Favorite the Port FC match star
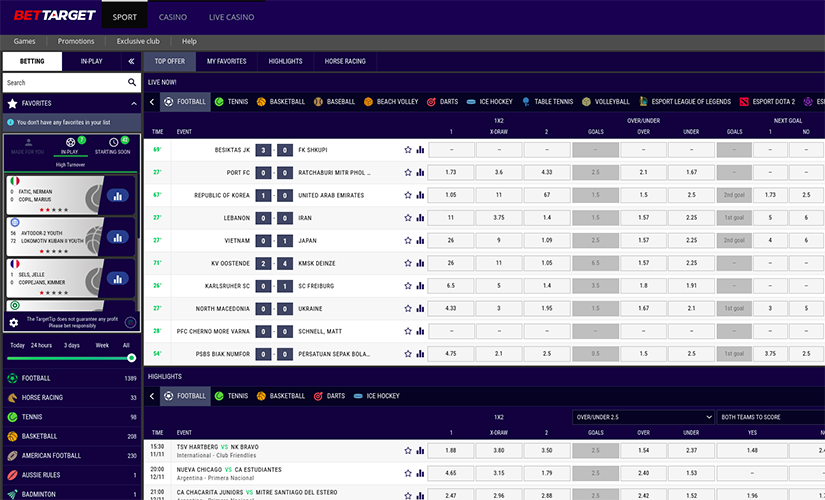 coord(408,173)
